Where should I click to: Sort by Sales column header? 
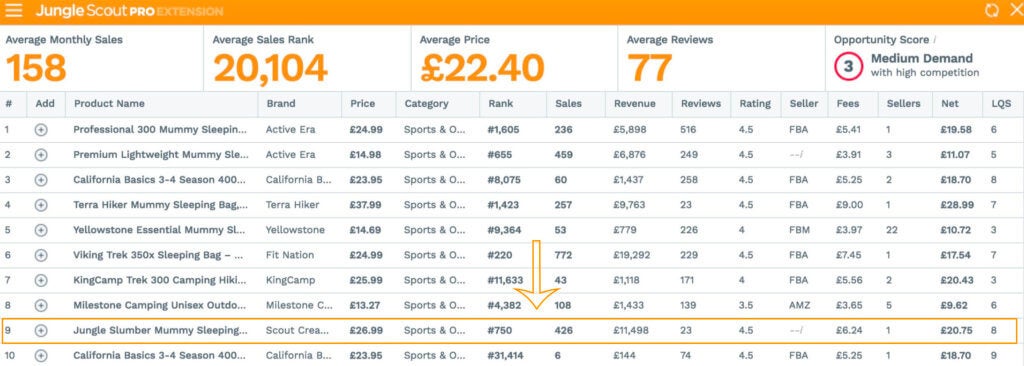point(568,103)
